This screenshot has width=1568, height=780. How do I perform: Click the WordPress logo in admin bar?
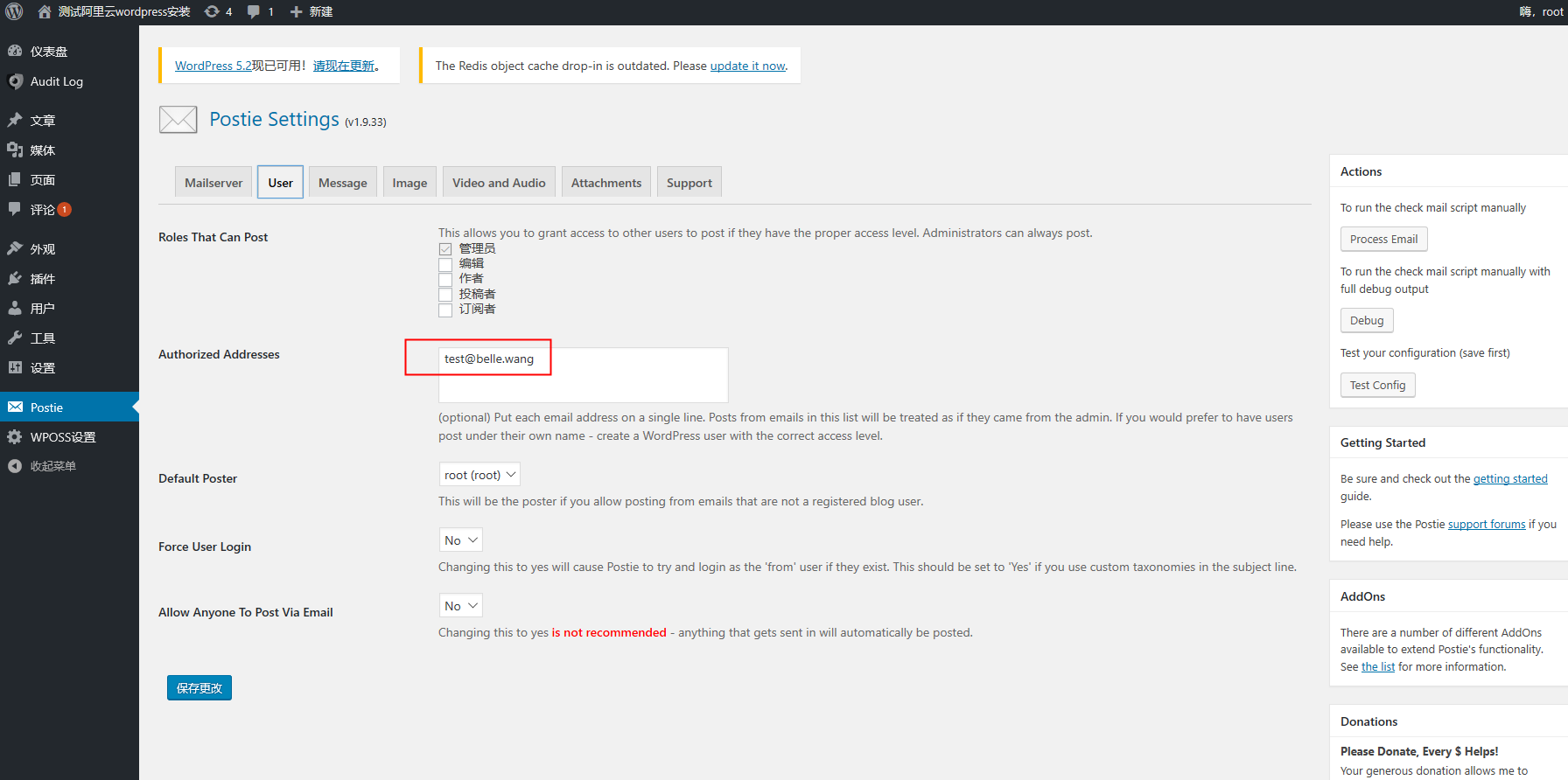click(x=14, y=11)
